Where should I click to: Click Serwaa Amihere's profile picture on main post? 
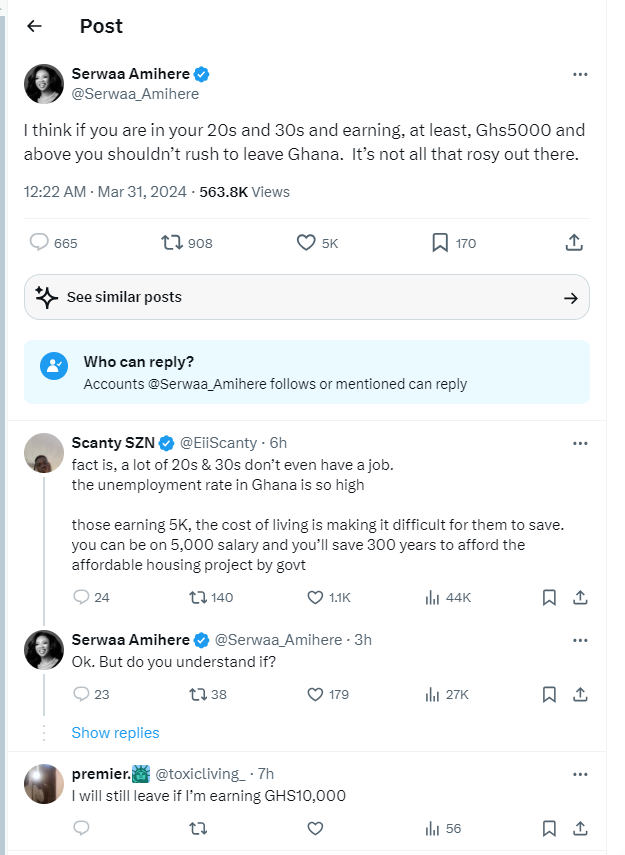[x=44, y=84]
